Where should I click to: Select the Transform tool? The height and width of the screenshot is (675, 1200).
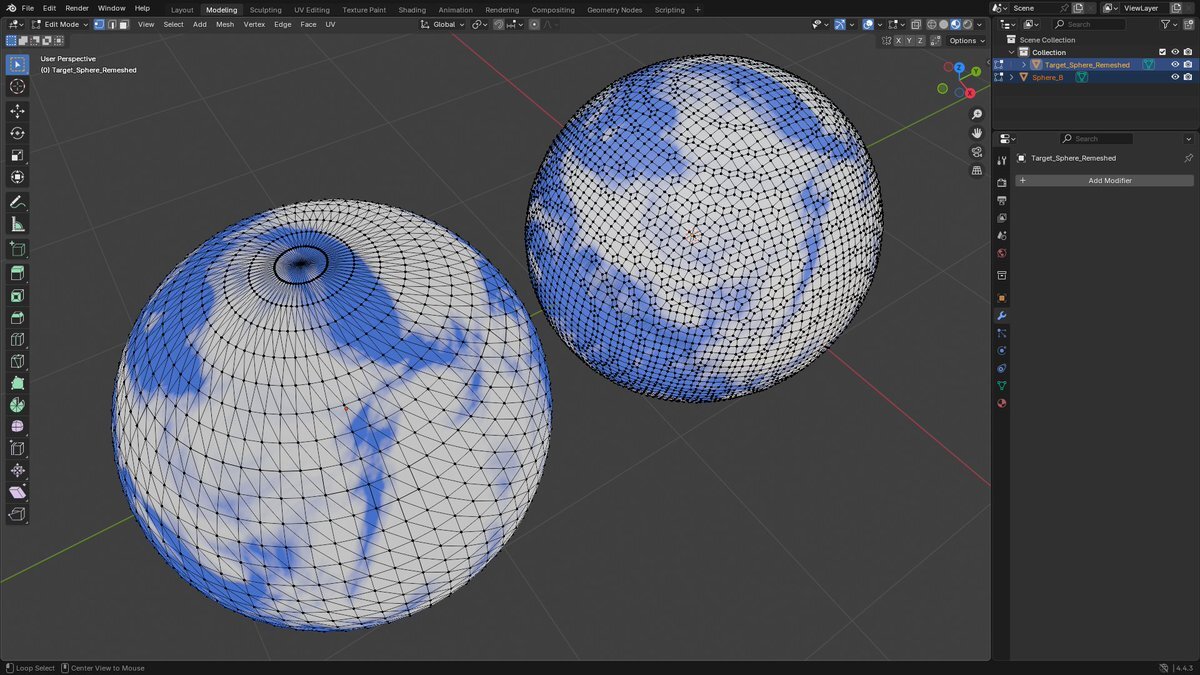tap(17, 177)
